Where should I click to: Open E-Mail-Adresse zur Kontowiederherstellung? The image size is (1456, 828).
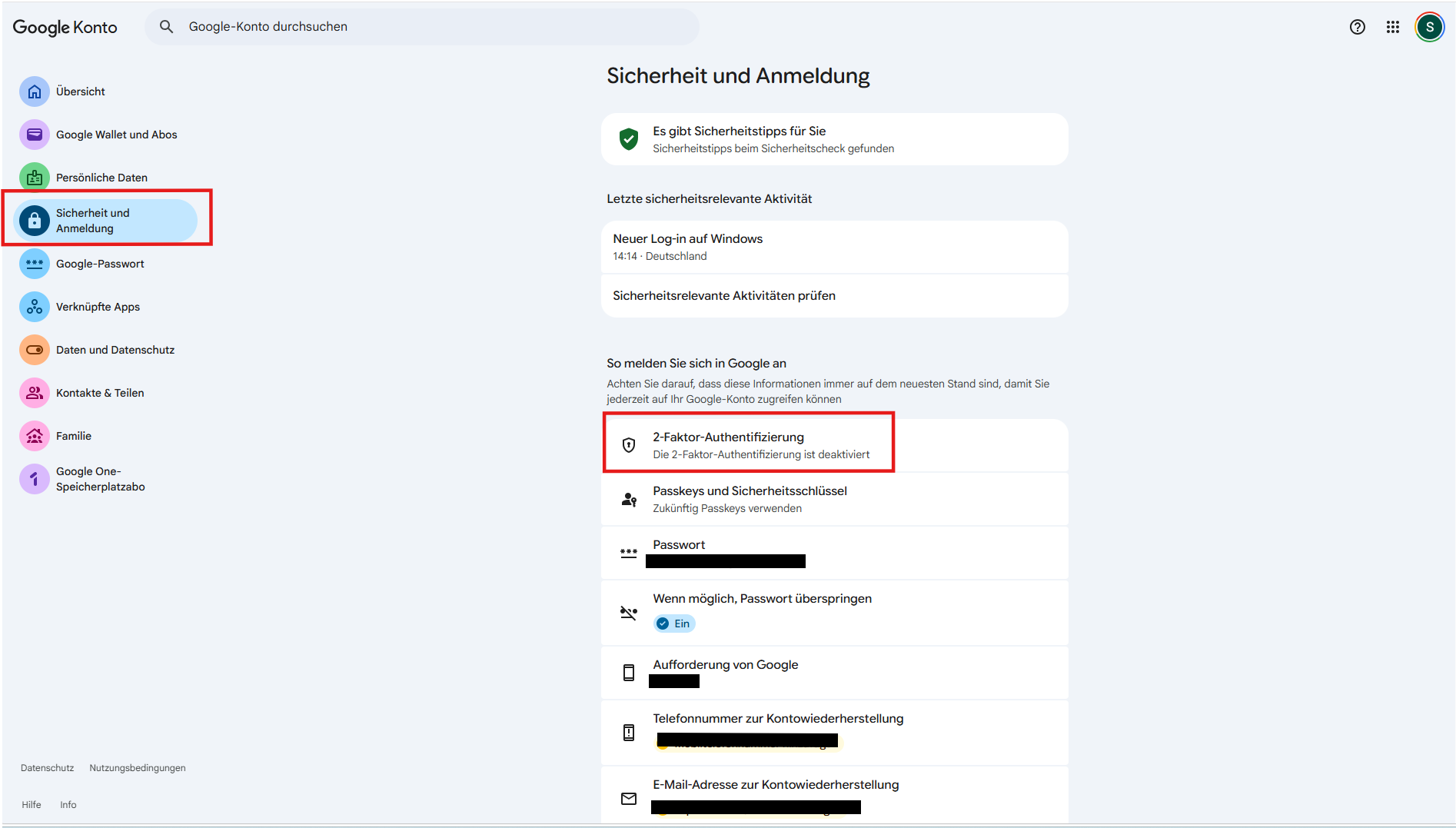coord(835,795)
